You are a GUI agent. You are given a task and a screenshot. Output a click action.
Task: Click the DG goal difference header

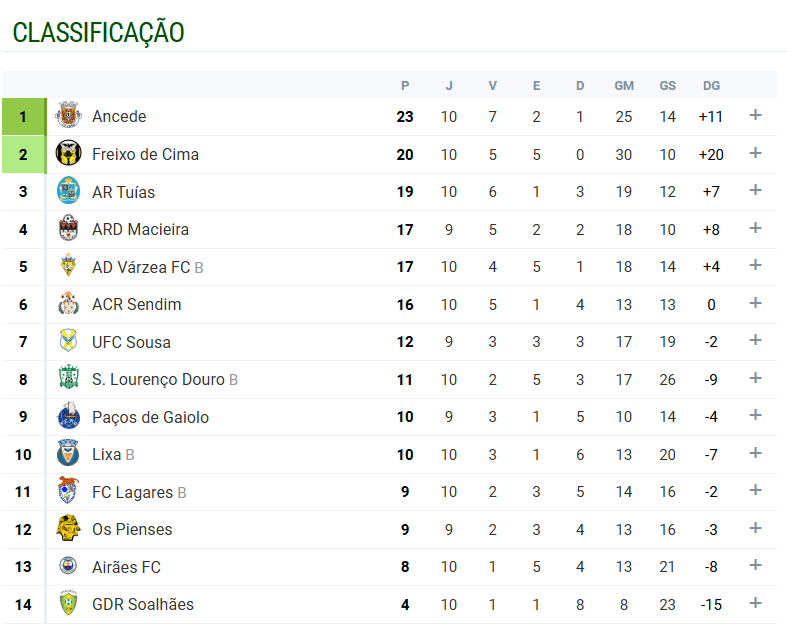coord(711,86)
